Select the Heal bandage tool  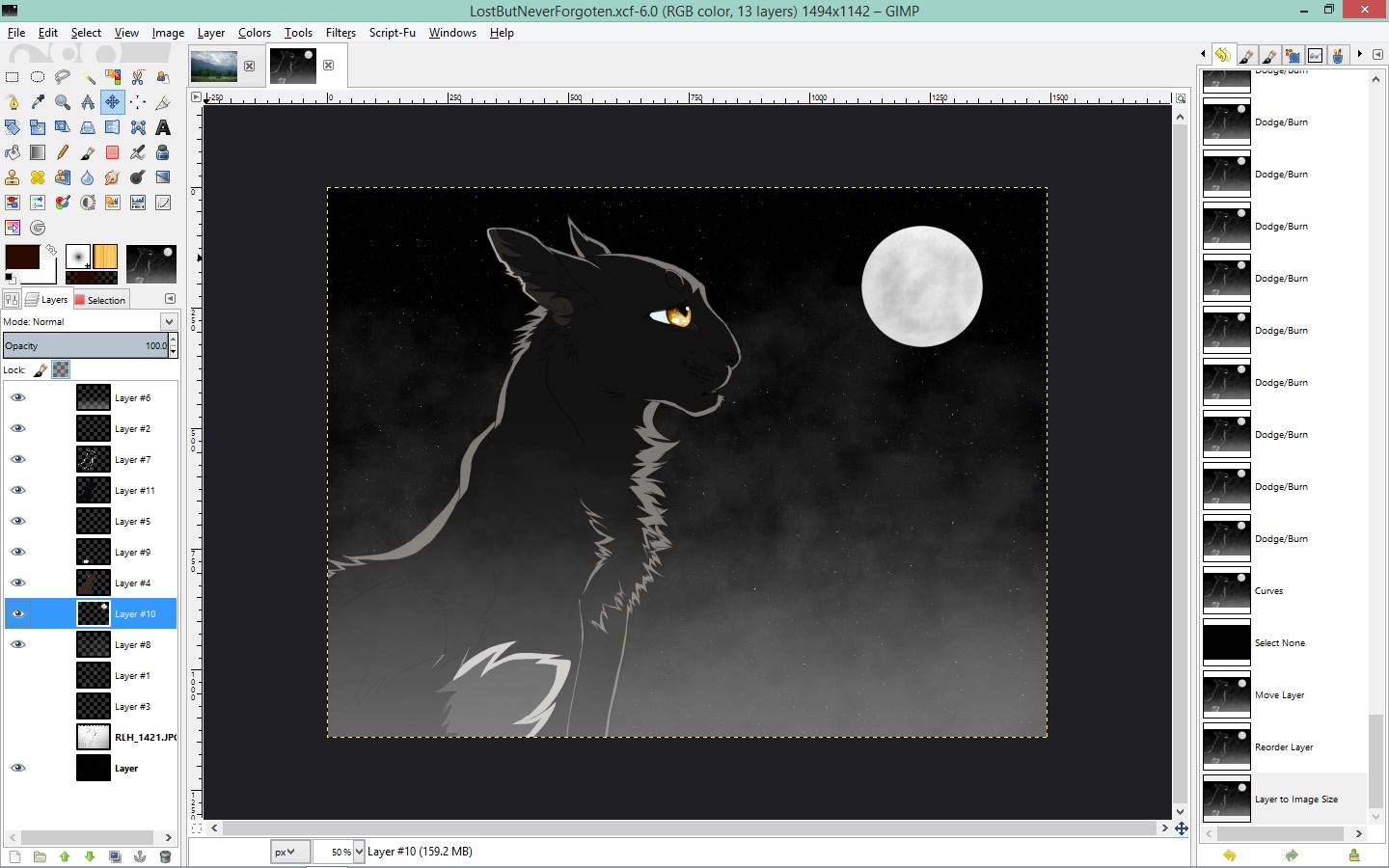point(38,177)
